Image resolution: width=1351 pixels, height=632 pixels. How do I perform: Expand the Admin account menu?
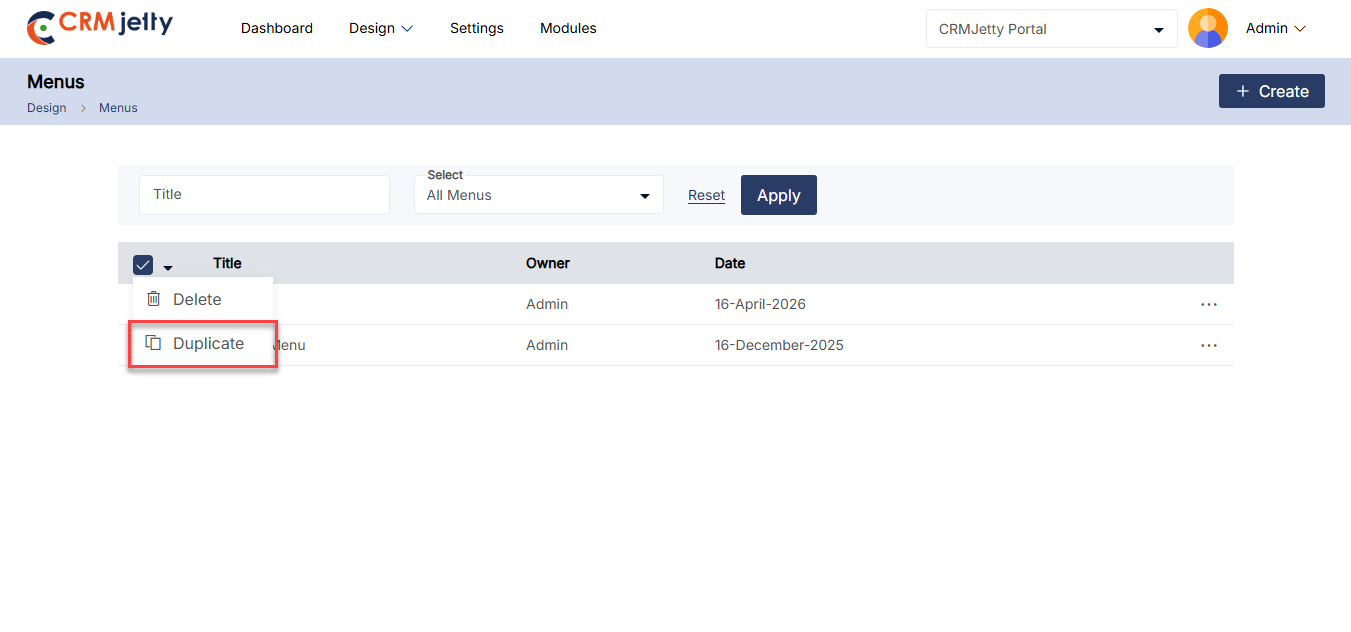(x=1275, y=28)
